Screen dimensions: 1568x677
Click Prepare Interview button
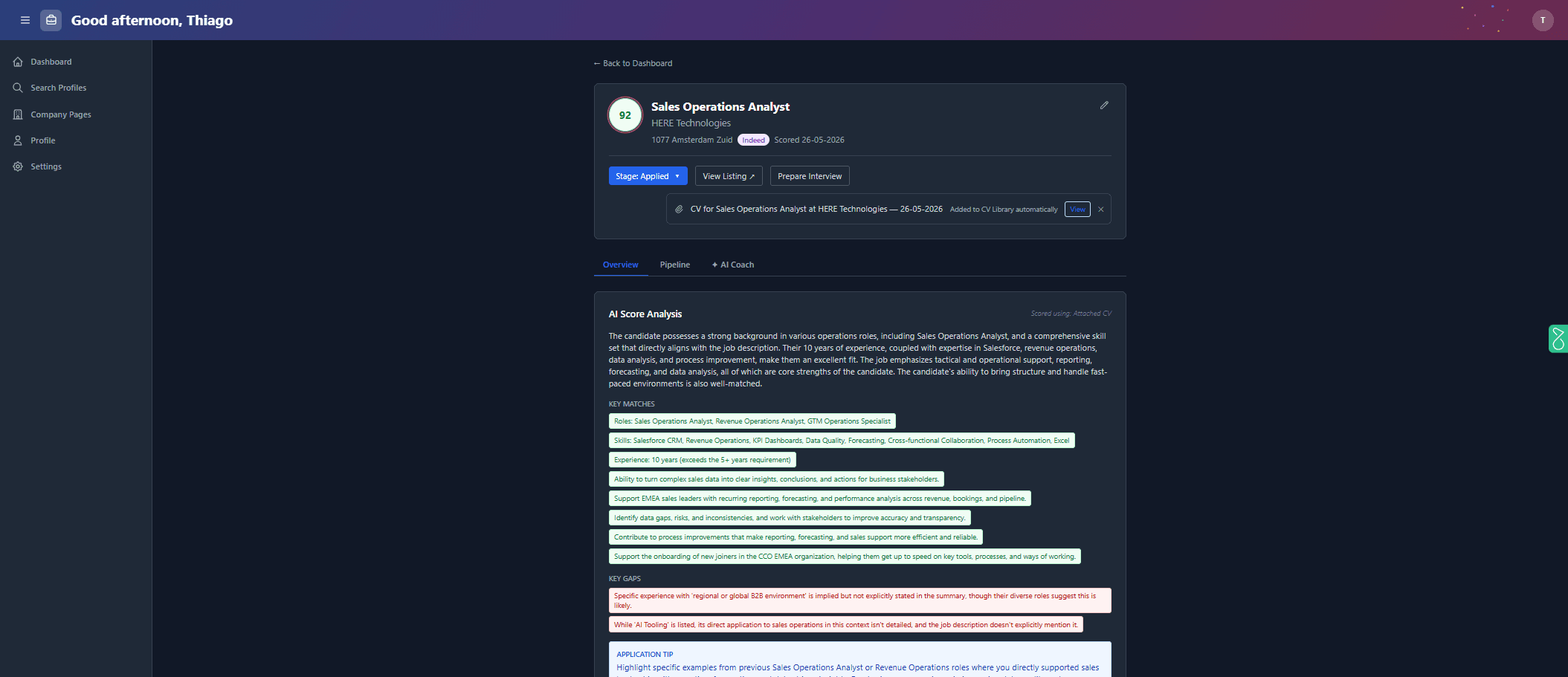(x=810, y=176)
